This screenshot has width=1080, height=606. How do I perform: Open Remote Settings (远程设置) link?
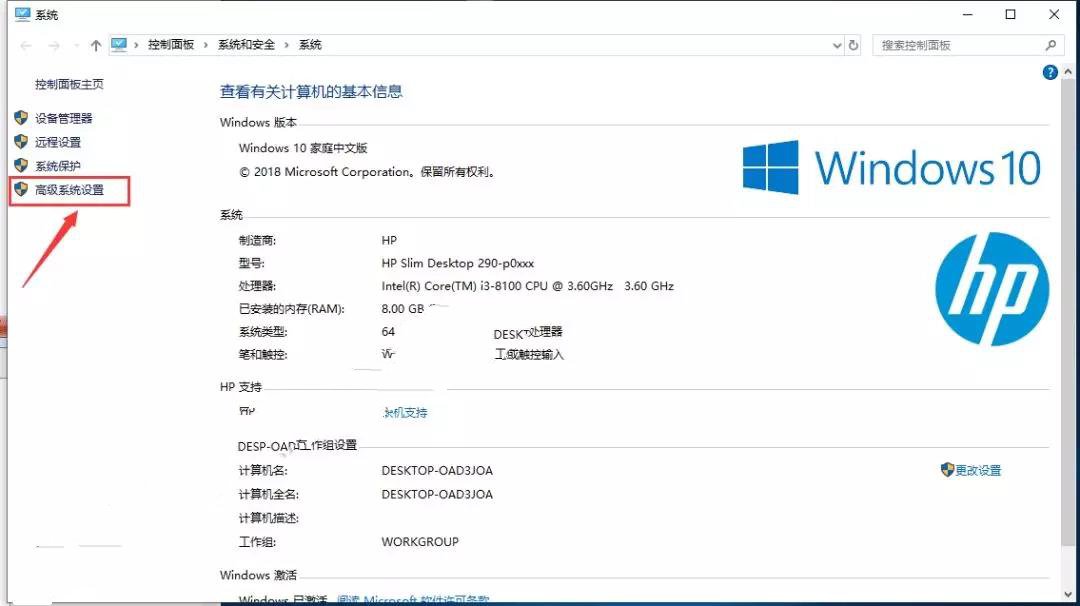coord(58,143)
